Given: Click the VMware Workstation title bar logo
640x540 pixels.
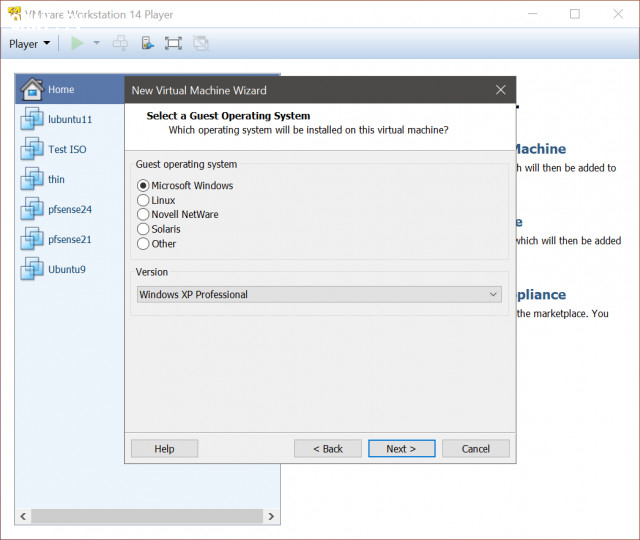Looking at the screenshot, I should (x=14, y=13).
